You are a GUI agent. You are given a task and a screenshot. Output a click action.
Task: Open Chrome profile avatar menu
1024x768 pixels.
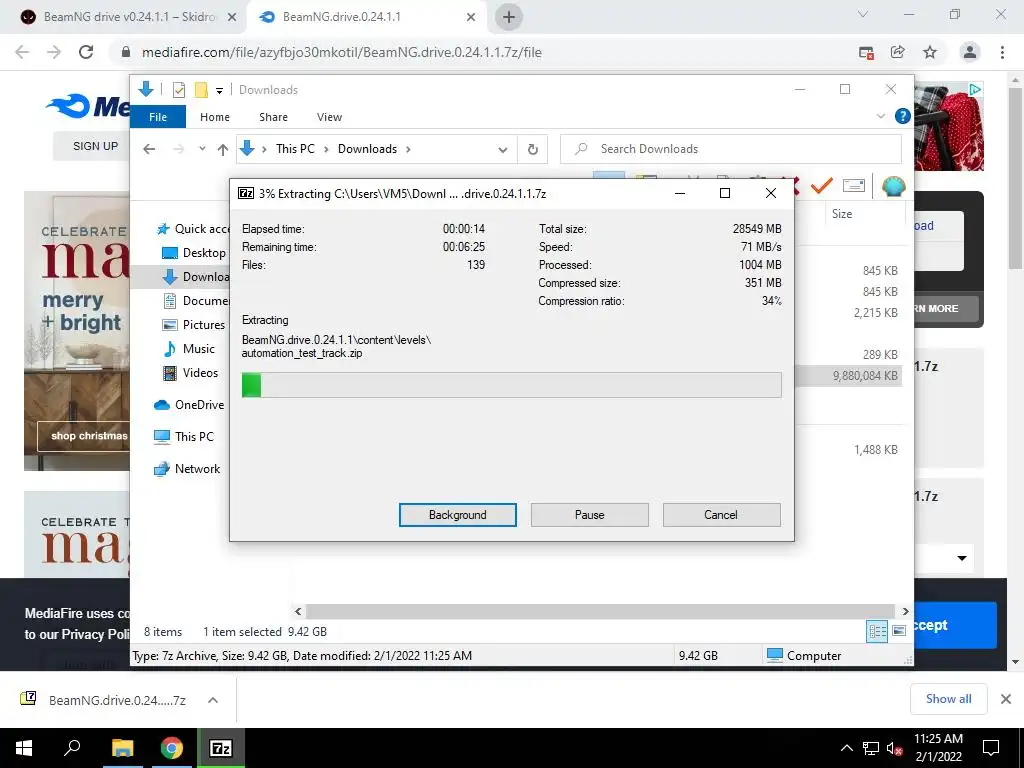click(x=970, y=52)
